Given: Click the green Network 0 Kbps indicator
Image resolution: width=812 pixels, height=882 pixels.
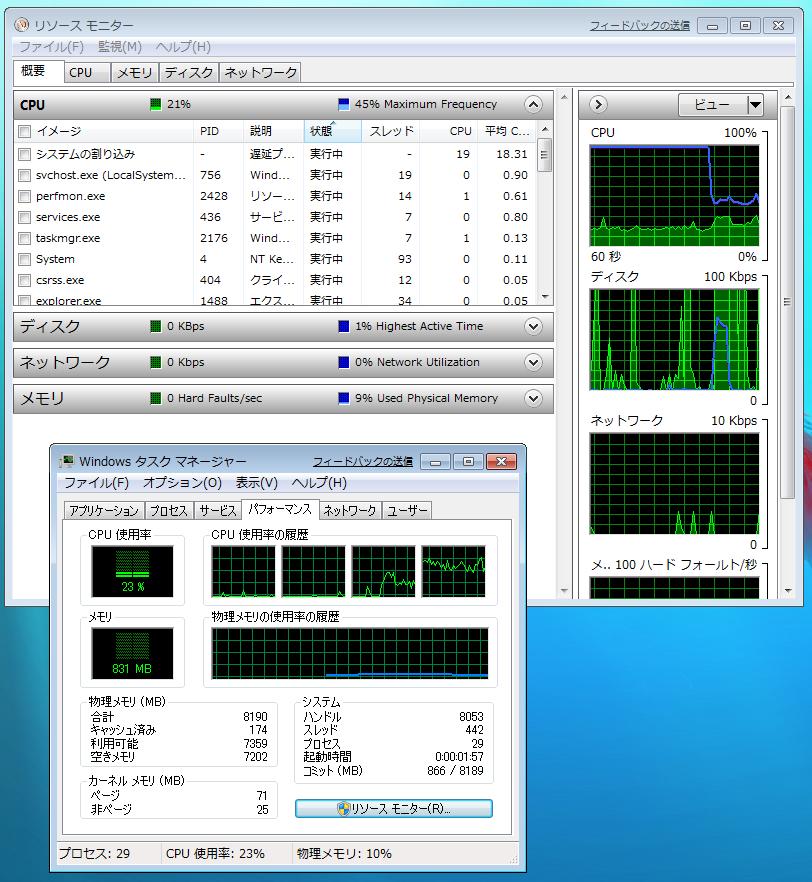Looking at the screenshot, I should click(156, 362).
